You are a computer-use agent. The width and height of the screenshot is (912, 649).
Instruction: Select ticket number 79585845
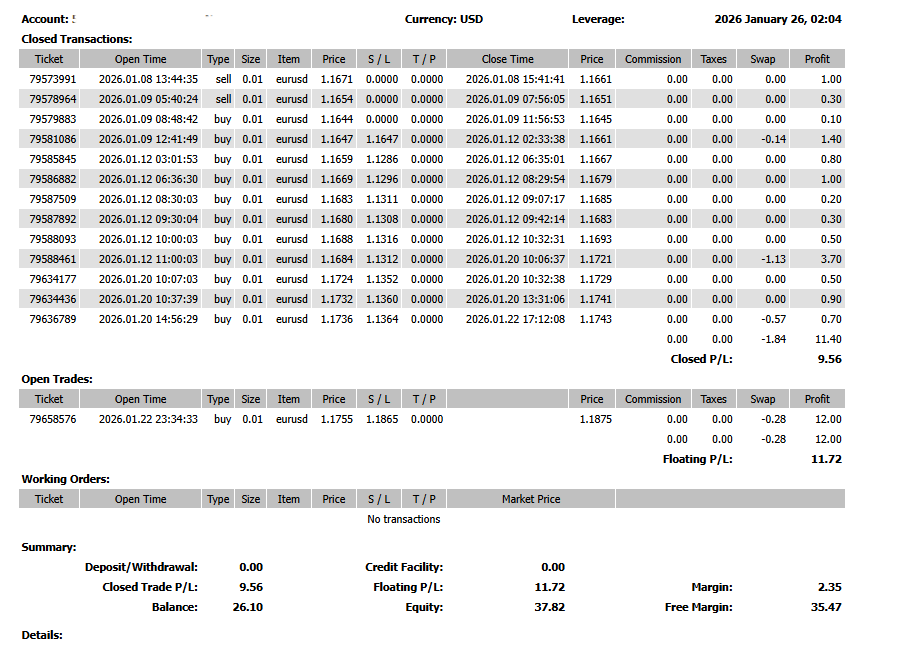coord(53,159)
